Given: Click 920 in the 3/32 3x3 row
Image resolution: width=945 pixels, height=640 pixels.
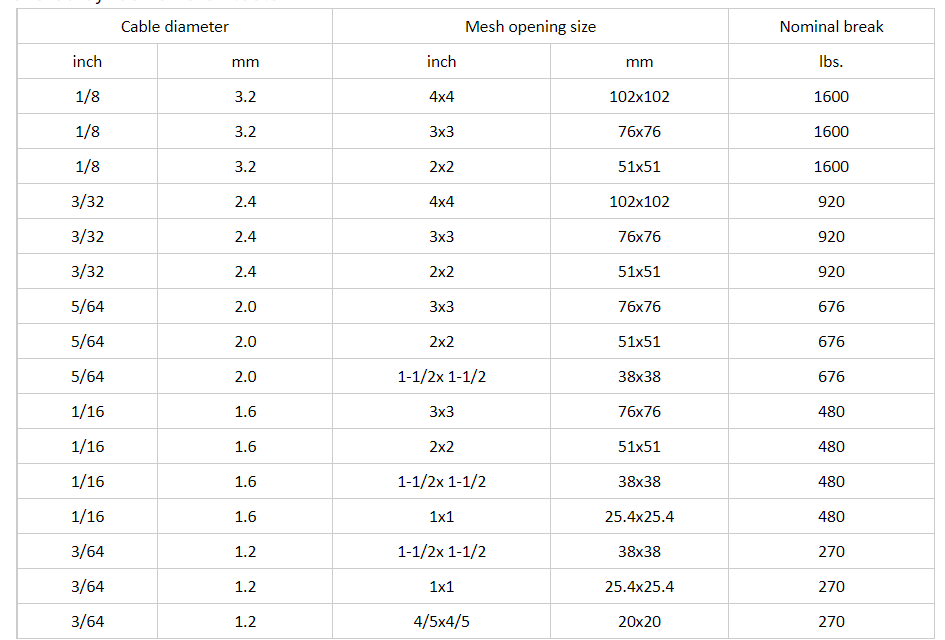Looking at the screenshot, I should [x=831, y=237].
